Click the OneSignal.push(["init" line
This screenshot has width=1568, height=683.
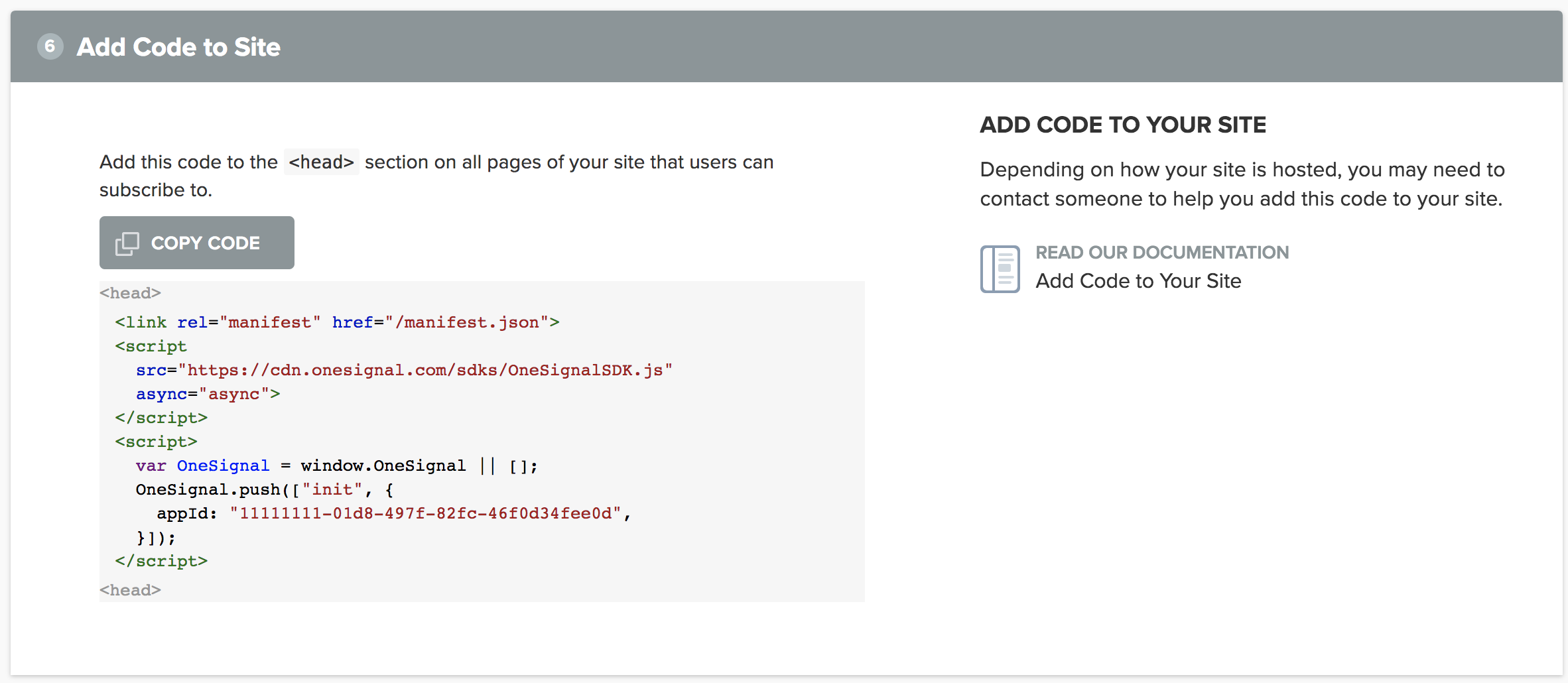(x=265, y=490)
